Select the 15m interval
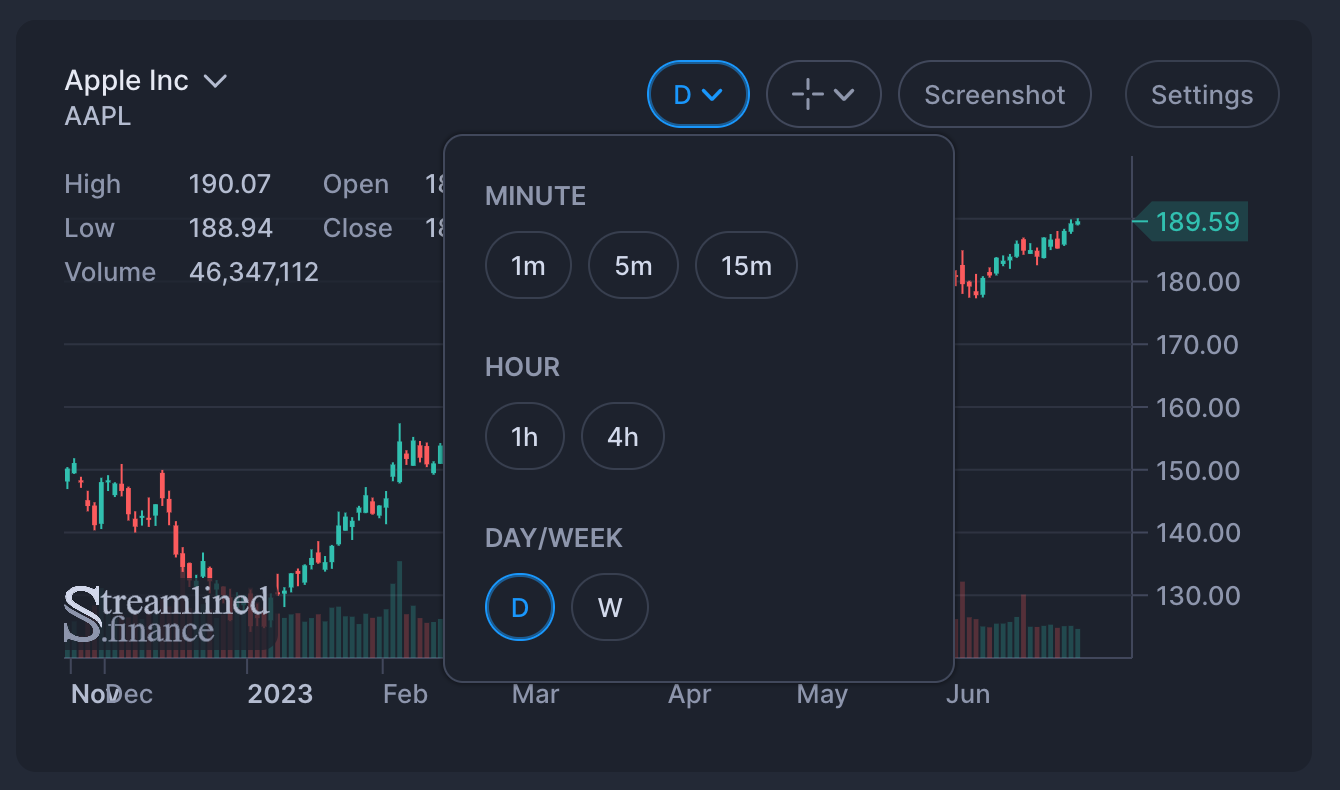 pos(746,265)
